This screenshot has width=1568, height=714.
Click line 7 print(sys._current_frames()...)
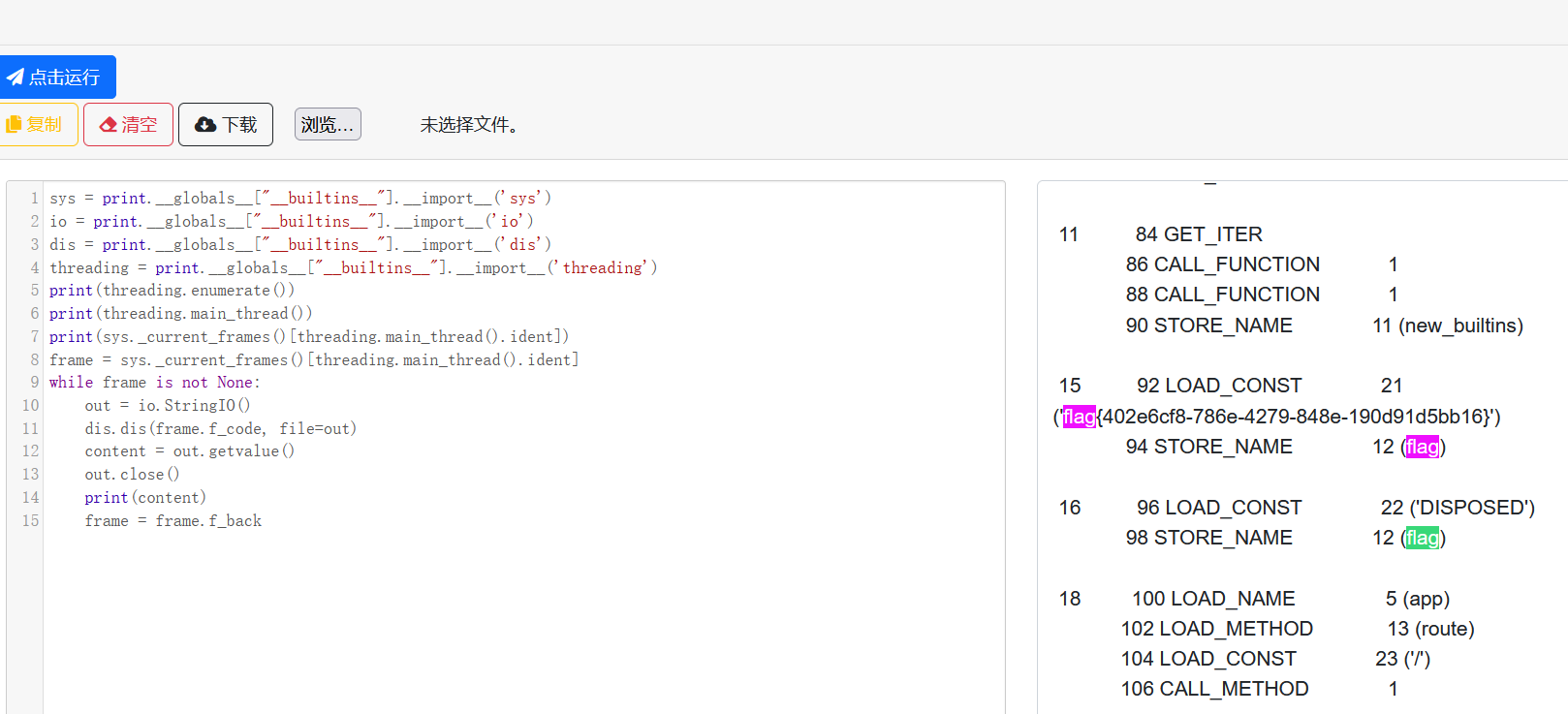[309, 336]
